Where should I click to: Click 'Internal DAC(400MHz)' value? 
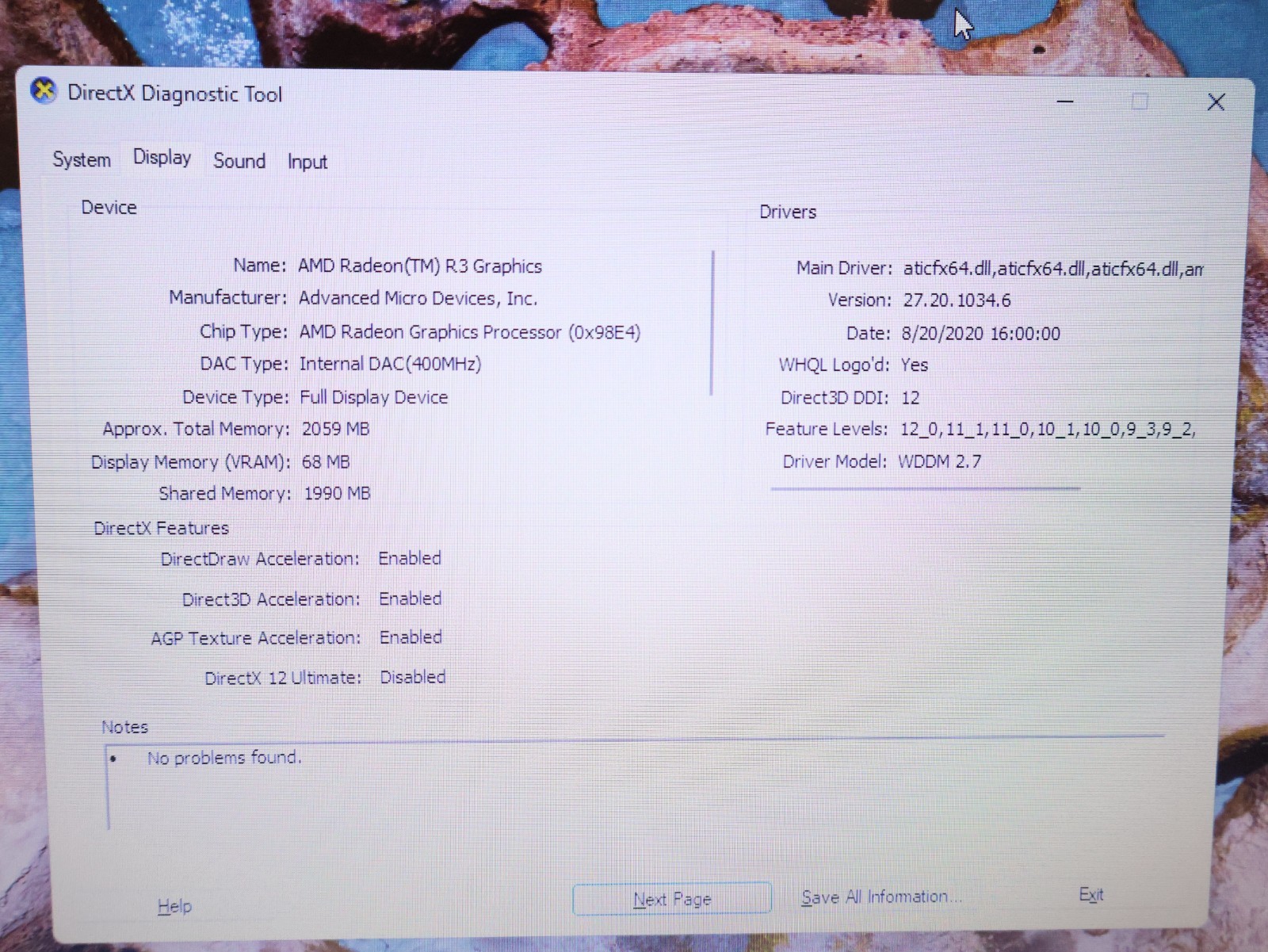click(390, 364)
